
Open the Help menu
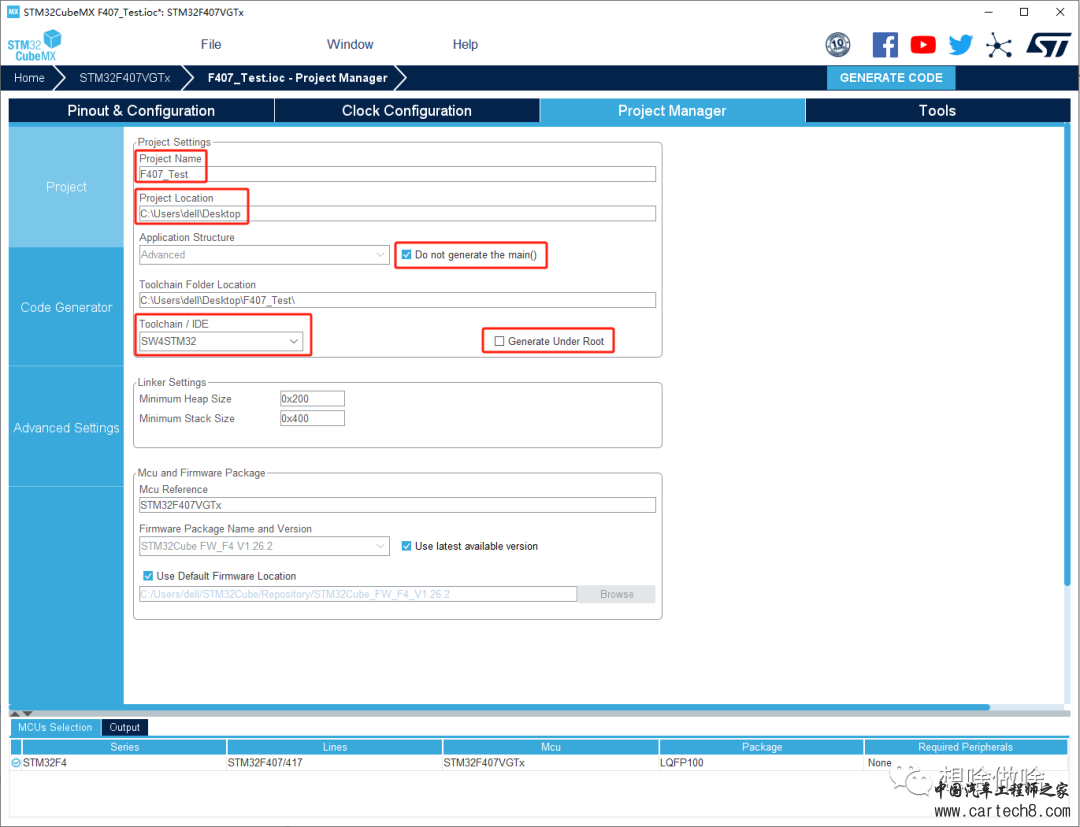click(x=465, y=44)
